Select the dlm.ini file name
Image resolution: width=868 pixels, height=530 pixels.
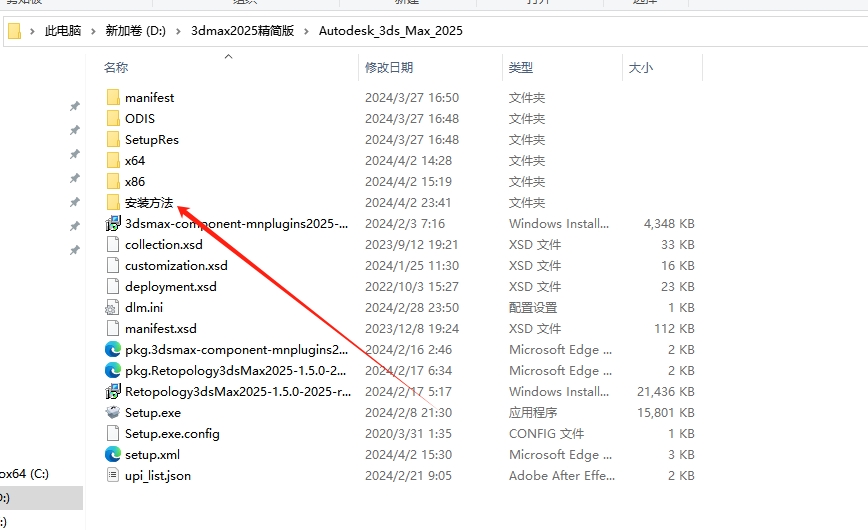point(144,308)
